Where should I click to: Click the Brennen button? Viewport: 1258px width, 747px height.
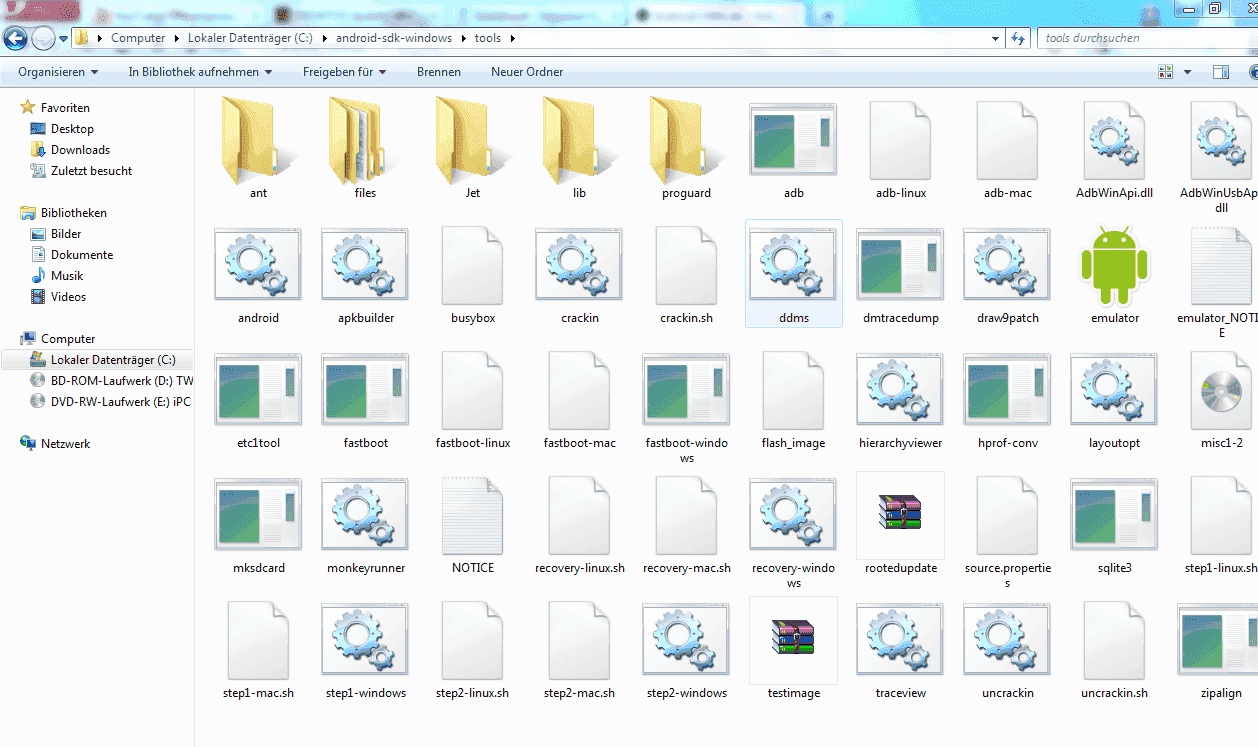pos(439,72)
